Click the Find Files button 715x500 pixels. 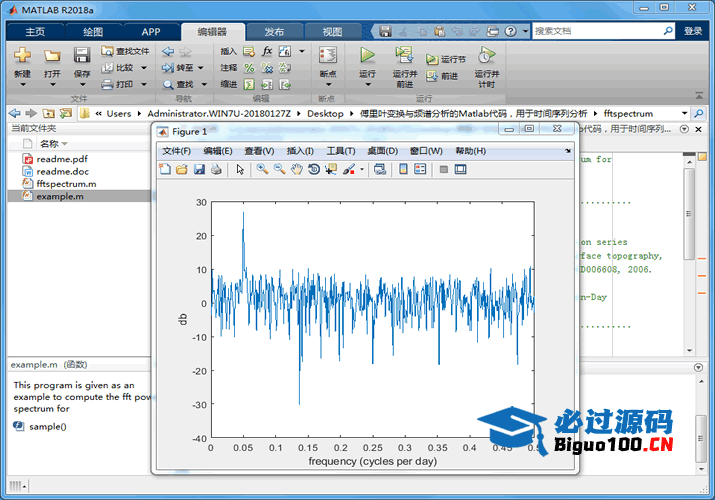(x=125, y=51)
